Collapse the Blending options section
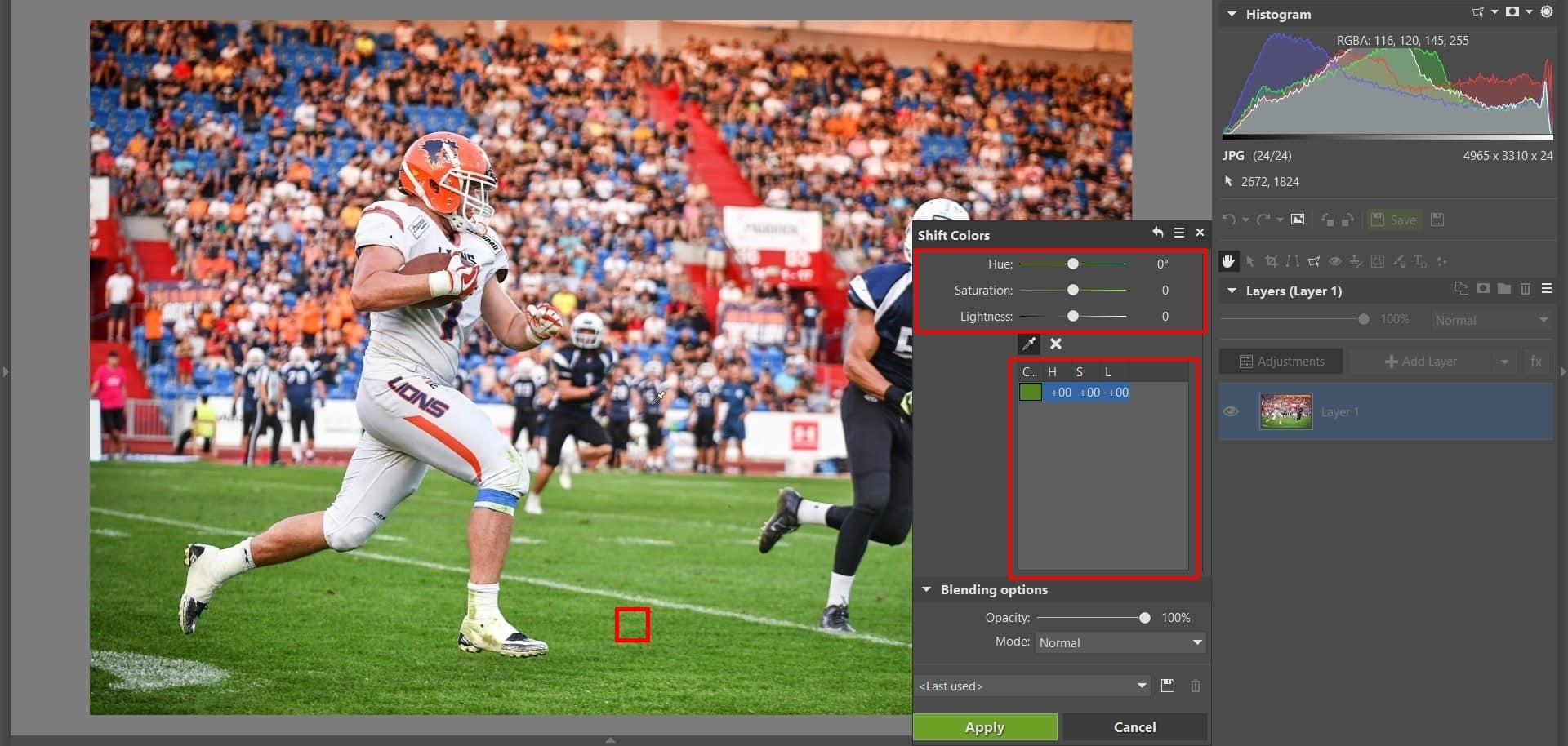This screenshot has height=746, width=1568. click(x=927, y=589)
